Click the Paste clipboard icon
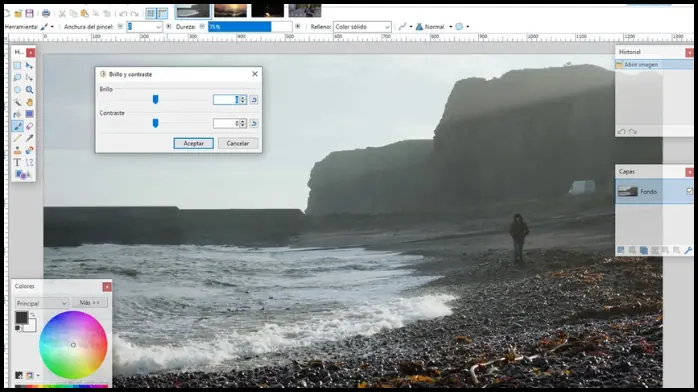Screen dimensions: 698x392 [x=85, y=14]
